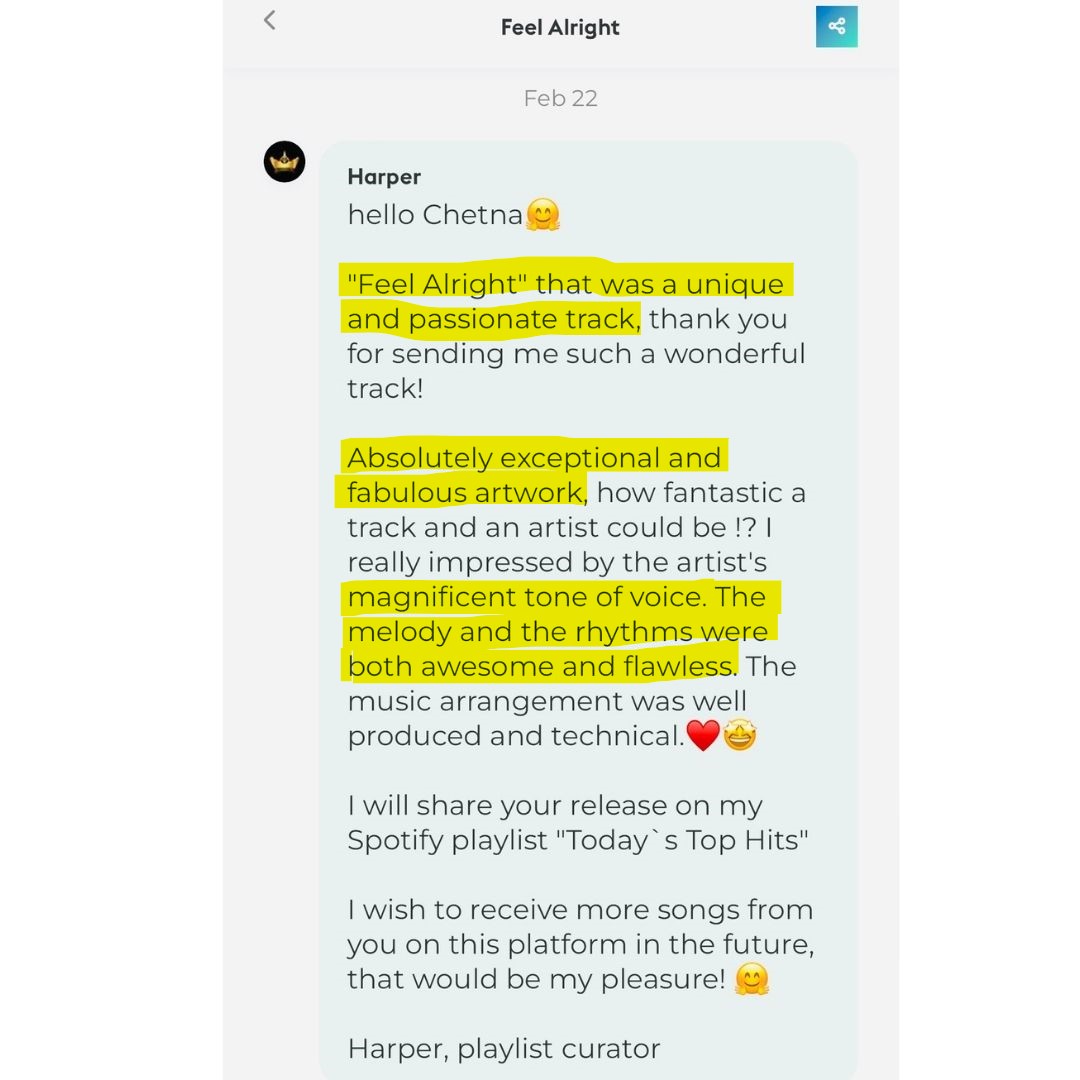Tap the hugging emoji after 'my pleasure!'
This screenshot has width=1080, height=1080.
(x=751, y=979)
